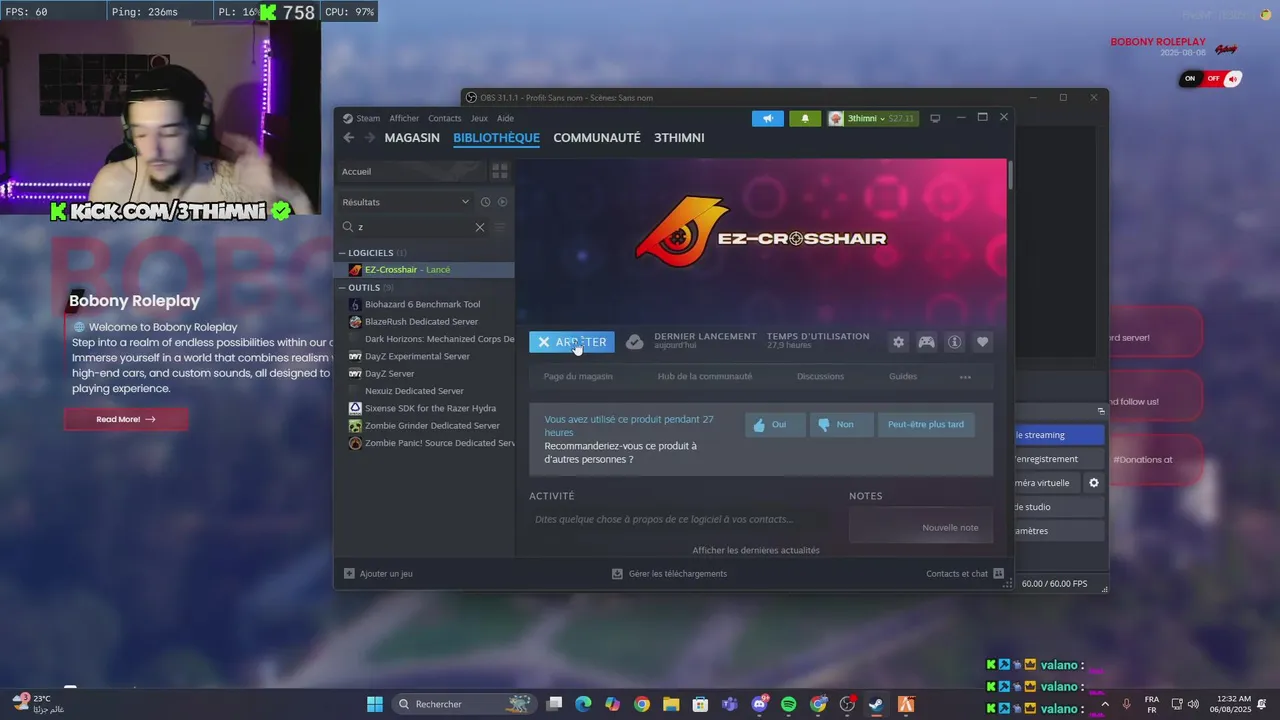Open the controller layout icon for EZ-Crosshair
This screenshot has width=1280, height=720.
(927, 342)
